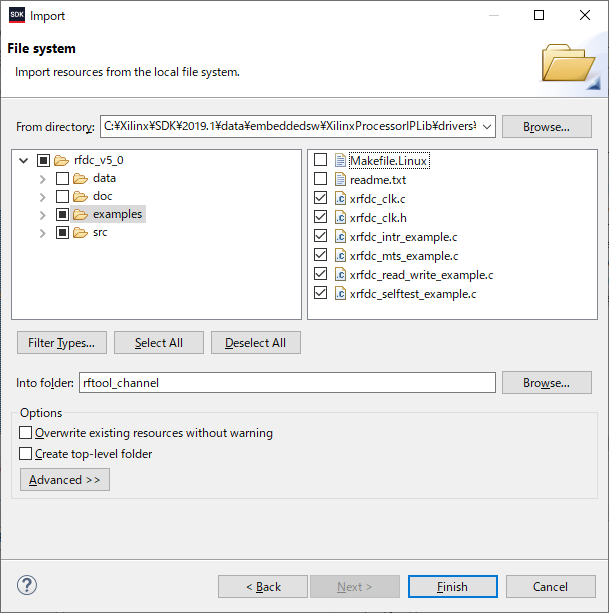The image size is (609, 613).
Task: Maximize the Import dialog window
Action: [x=539, y=15]
